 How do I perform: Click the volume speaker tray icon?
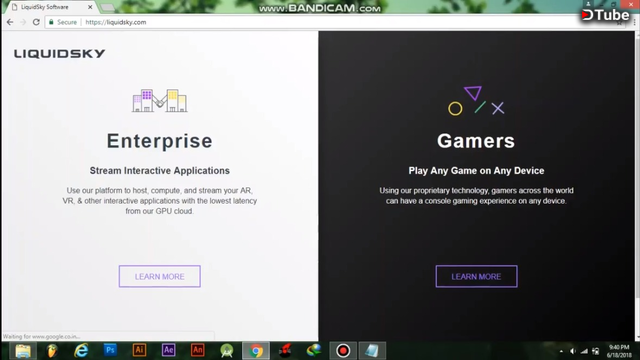pyautogui.click(x=573, y=351)
